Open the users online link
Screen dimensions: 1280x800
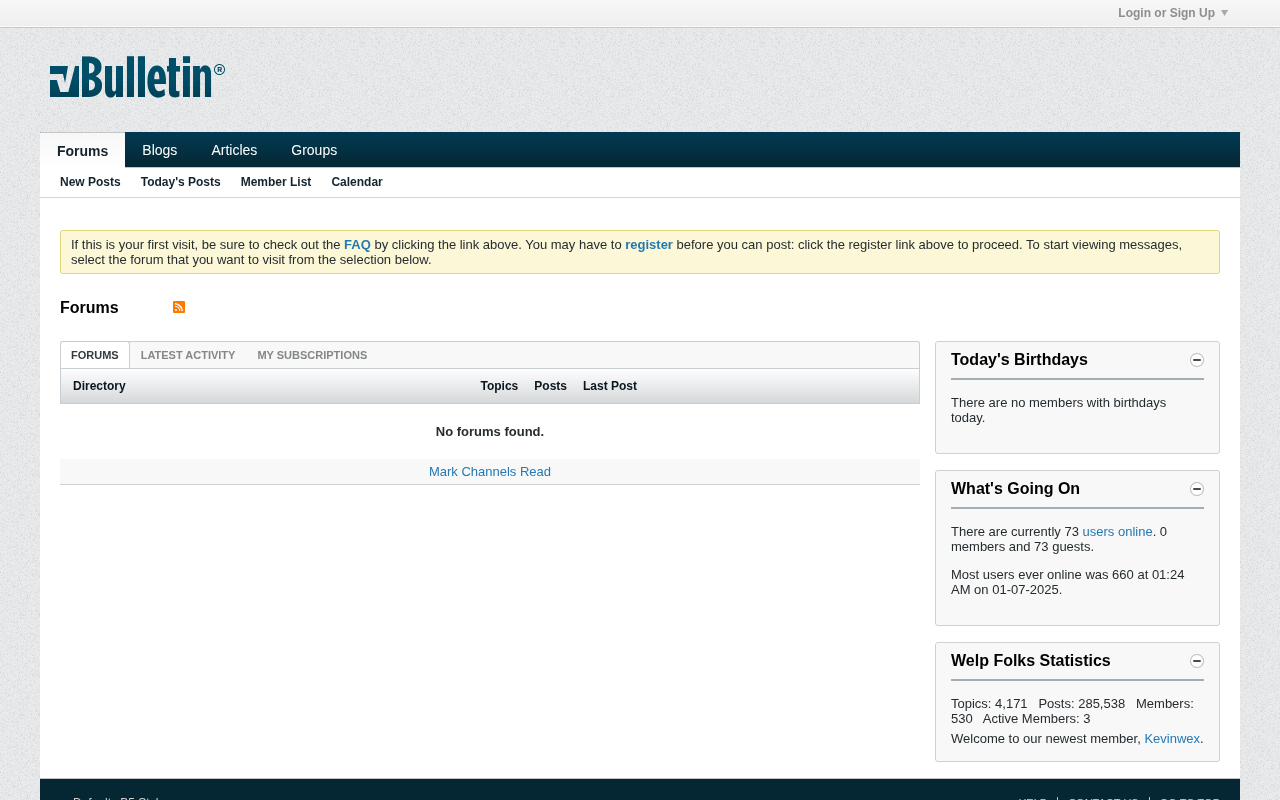pos(1117,532)
